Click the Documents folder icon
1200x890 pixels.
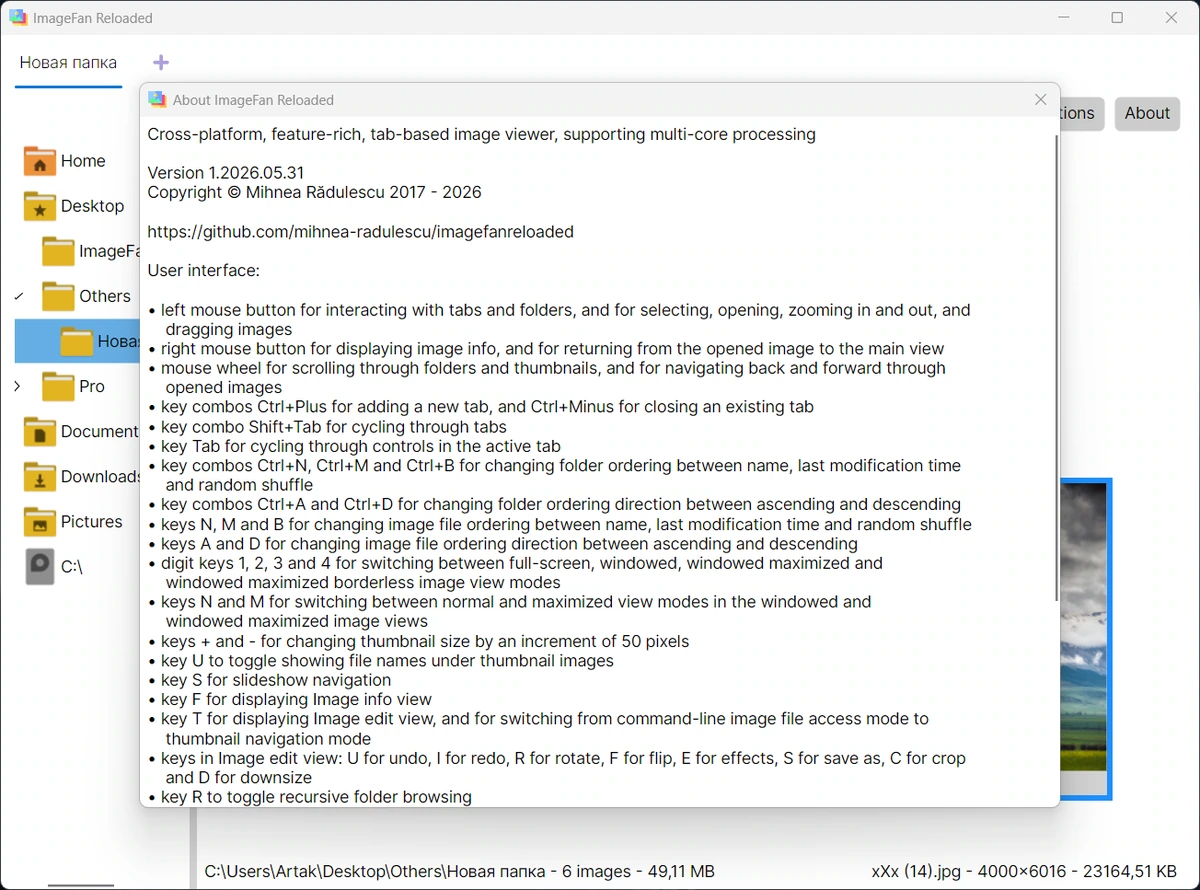point(40,431)
